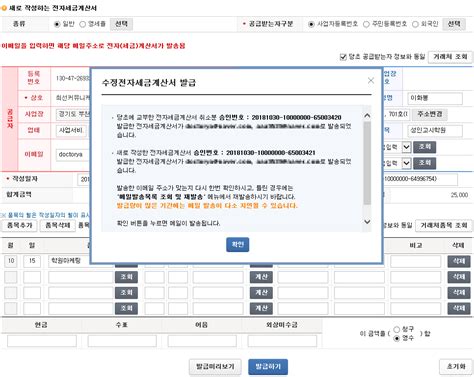The image size is (474, 377).
Task: Click the 성명 field containing 이화봉
Action: (435, 98)
